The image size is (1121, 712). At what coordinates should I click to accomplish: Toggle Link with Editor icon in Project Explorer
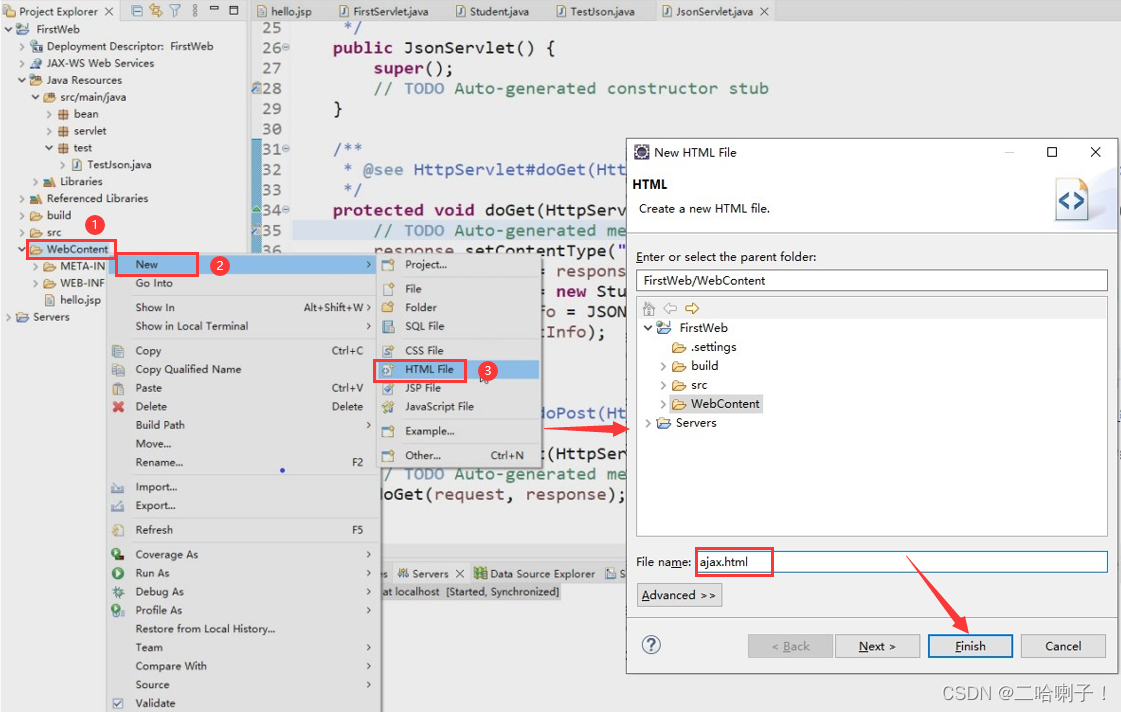[x=155, y=11]
